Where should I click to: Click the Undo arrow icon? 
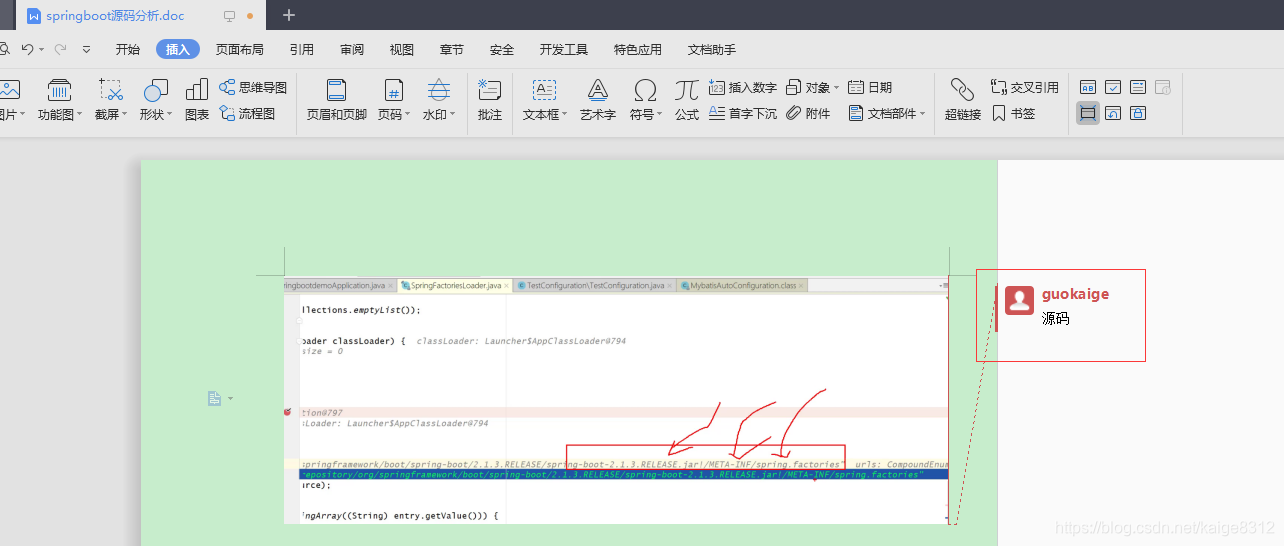[x=27, y=49]
